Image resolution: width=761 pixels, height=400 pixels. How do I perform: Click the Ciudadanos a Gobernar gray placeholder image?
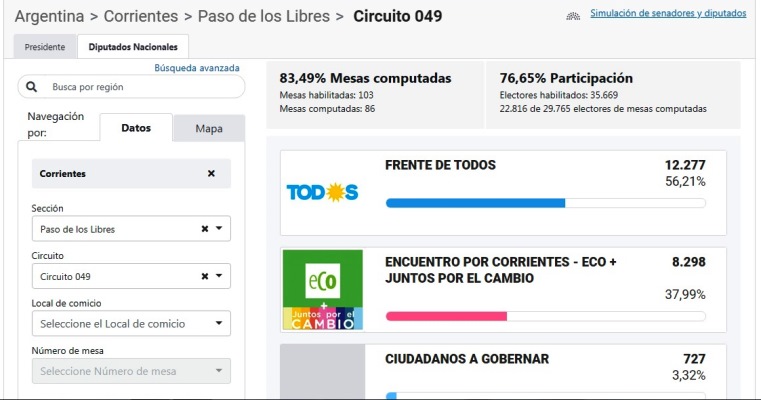323,371
